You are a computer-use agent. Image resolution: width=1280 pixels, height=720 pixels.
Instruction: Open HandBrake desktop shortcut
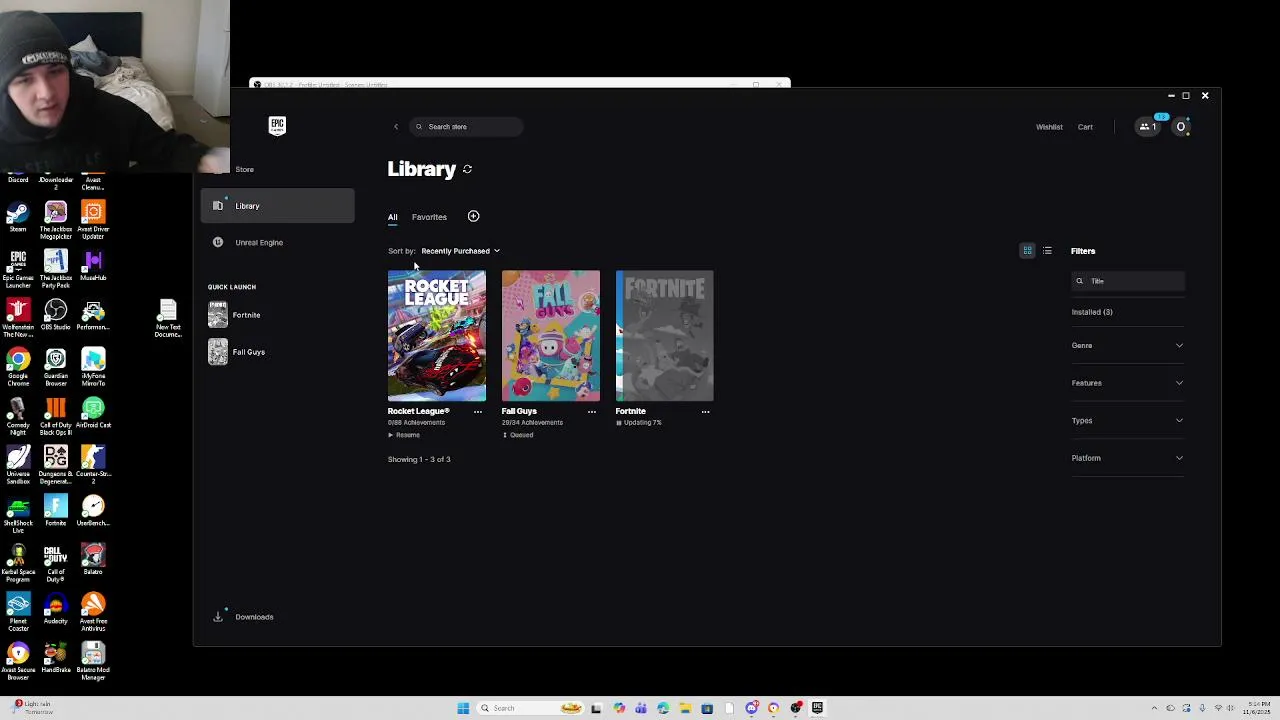click(x=55, y=657)
